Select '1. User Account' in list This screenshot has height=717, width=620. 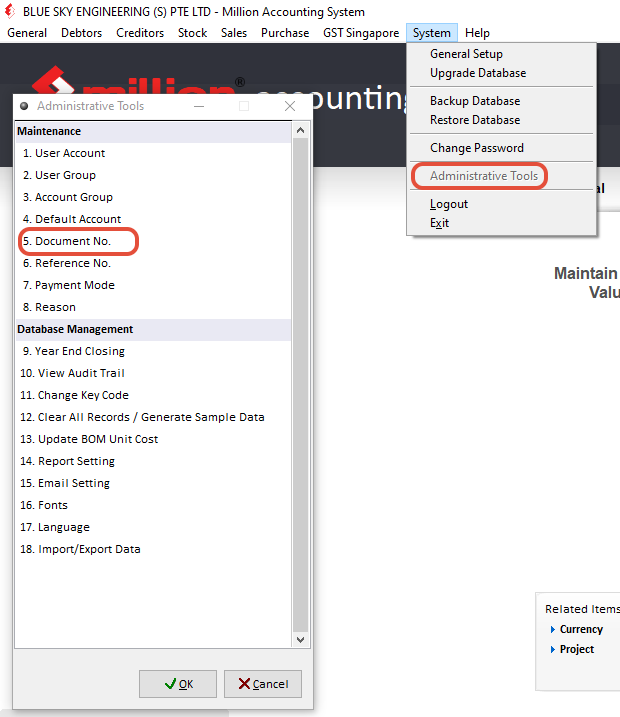tap(154, 153)
